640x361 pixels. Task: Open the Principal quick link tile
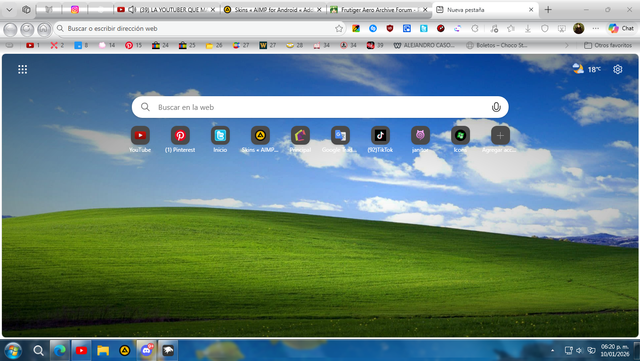[x=300, y=136]
